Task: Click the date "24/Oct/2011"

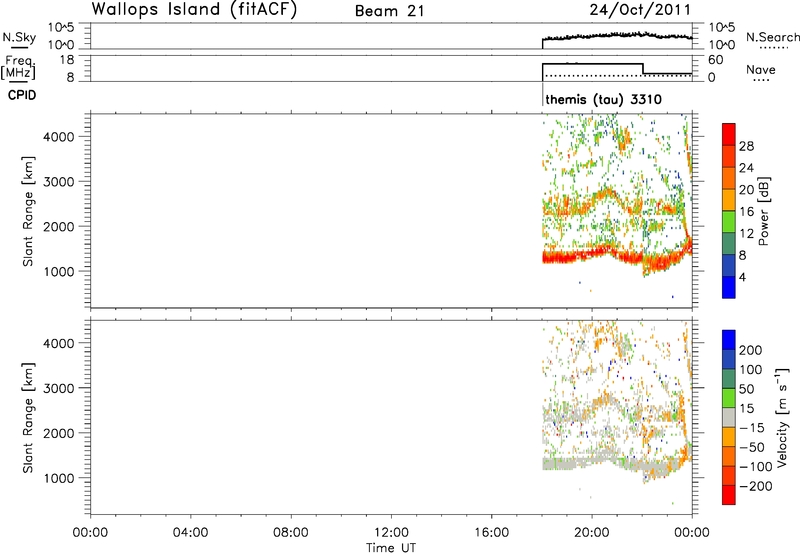Action: pyautogui.click(x=640, y=10)
